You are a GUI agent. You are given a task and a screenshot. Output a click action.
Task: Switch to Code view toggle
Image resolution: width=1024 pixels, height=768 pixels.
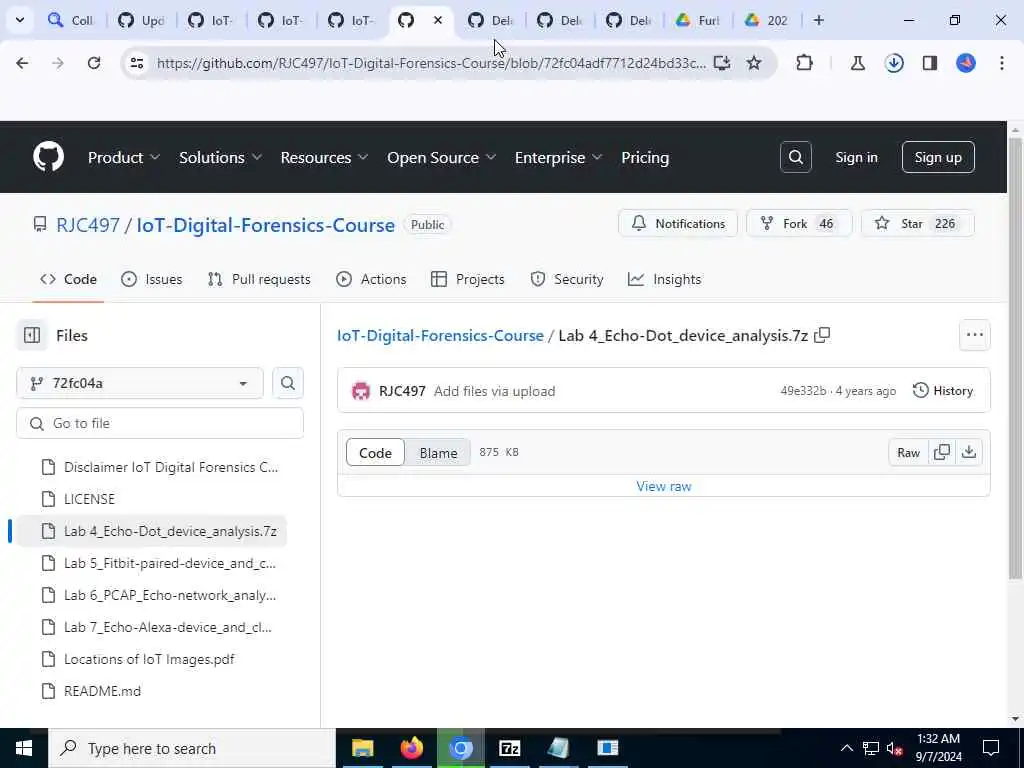pos(376,453)
